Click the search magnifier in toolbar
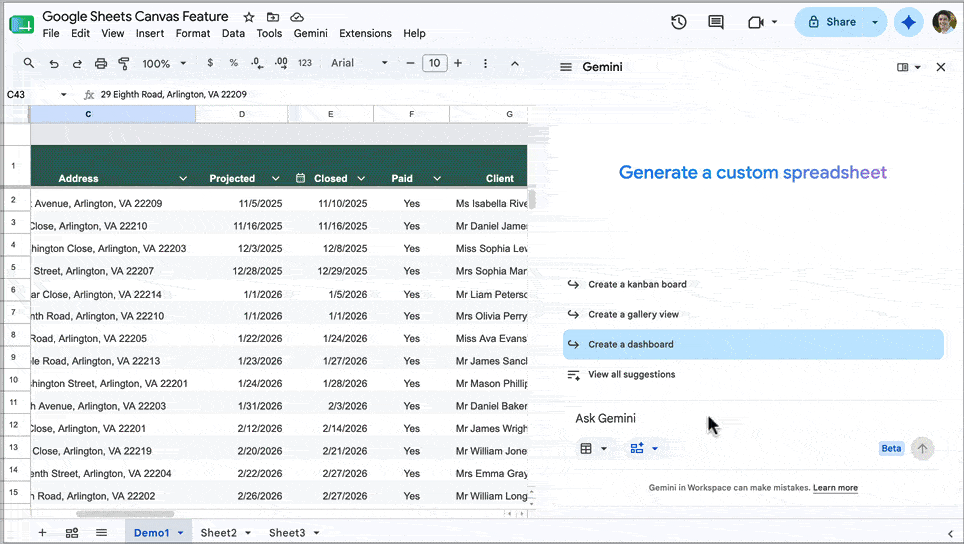Image resolution: width=964 pixels, height=544 pixels. 29,63
